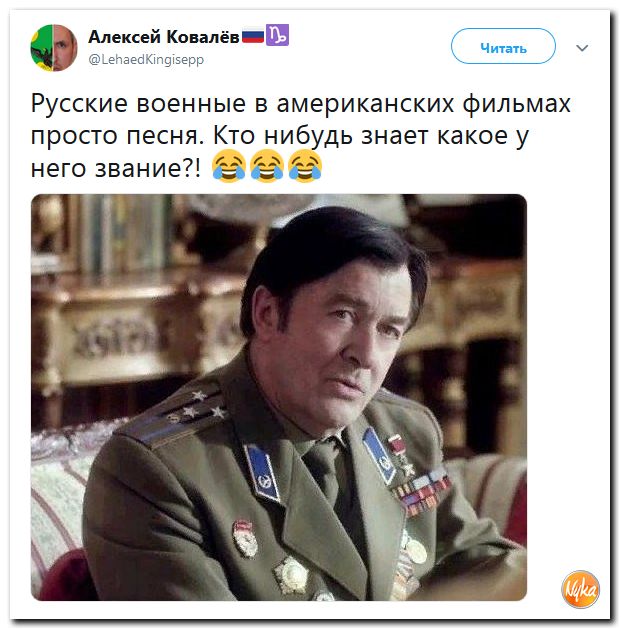Image resolution: width=621 pixels, height=630 pixels.
Task: Click the tweet text starting with Русские военные
Action: (x=300, y=135)
